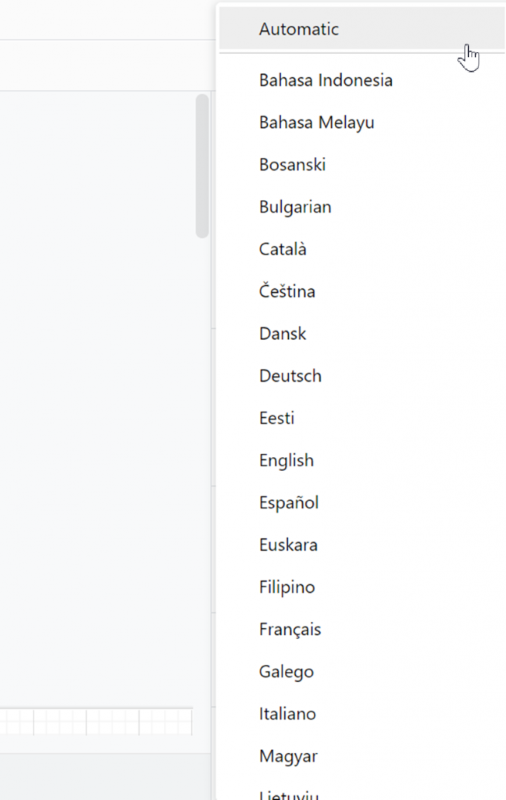Screen dimensions: 506x800
Task: Click the vertical scrollbar thumb in left panel
Action: tap(202, 166)
